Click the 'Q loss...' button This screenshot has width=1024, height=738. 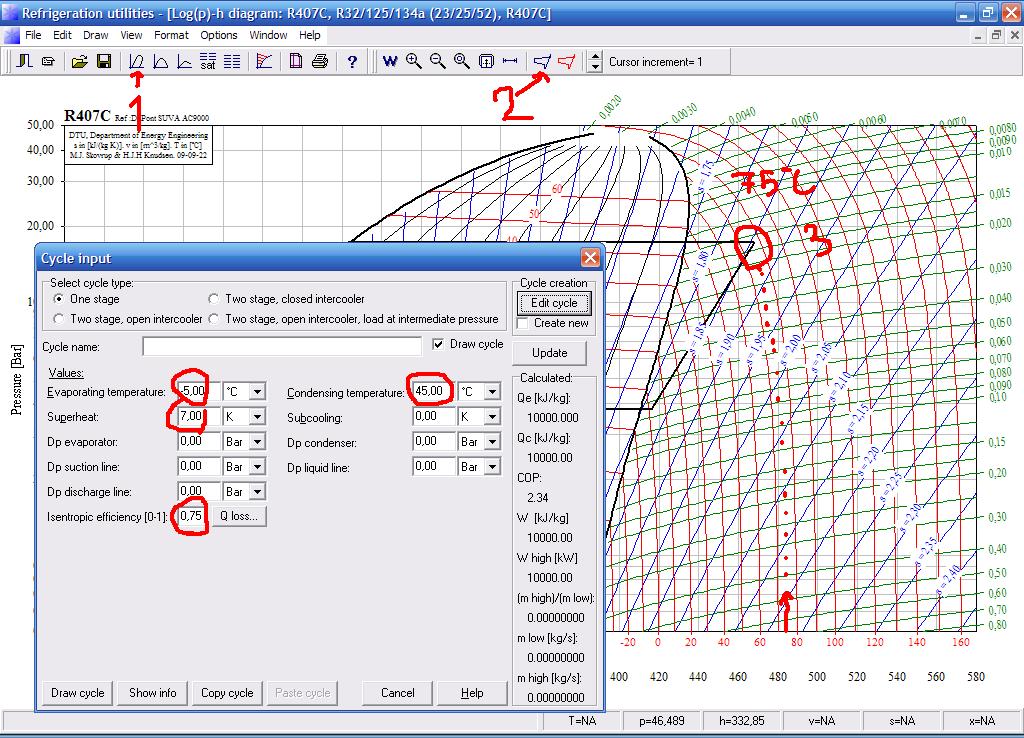pyautogui.click(x=238, y=517)
